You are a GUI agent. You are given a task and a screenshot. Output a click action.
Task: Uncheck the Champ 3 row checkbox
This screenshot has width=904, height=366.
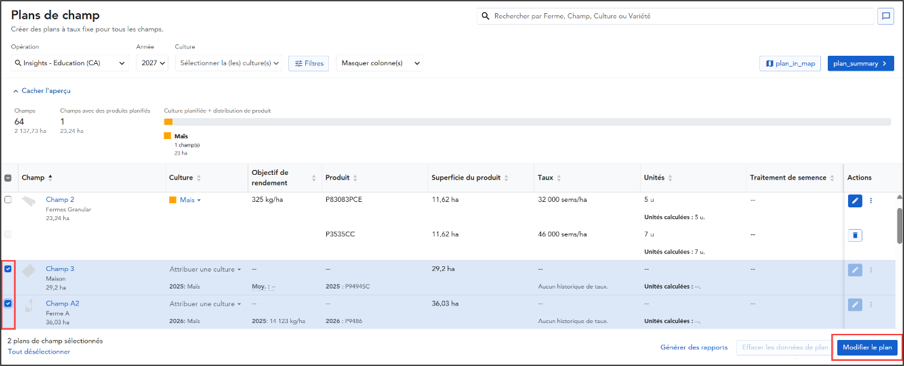point(8,269)
